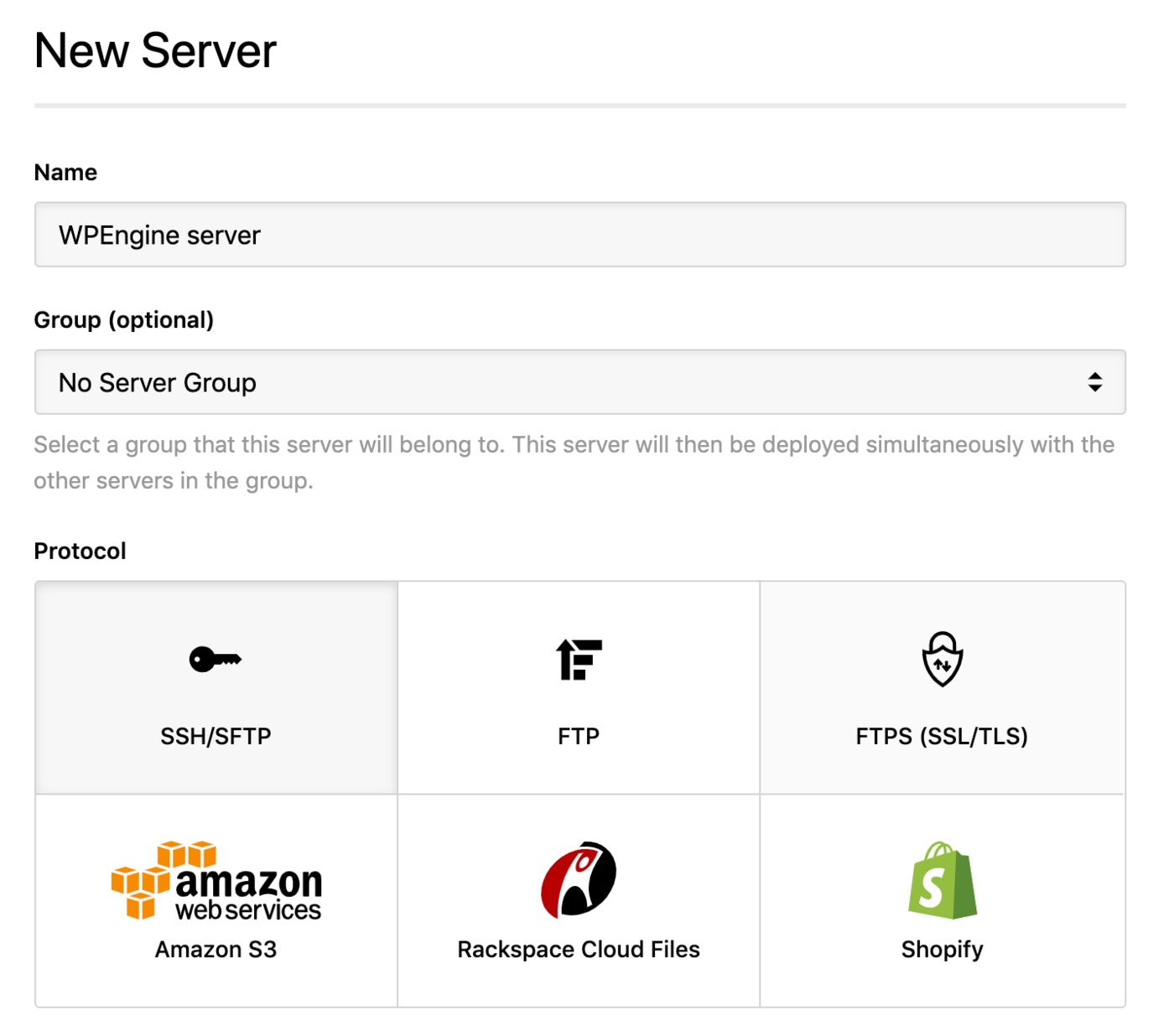Choose the Rackspace Cloud Files logo
1174x1036 pixels.
[x=579, y=879]
